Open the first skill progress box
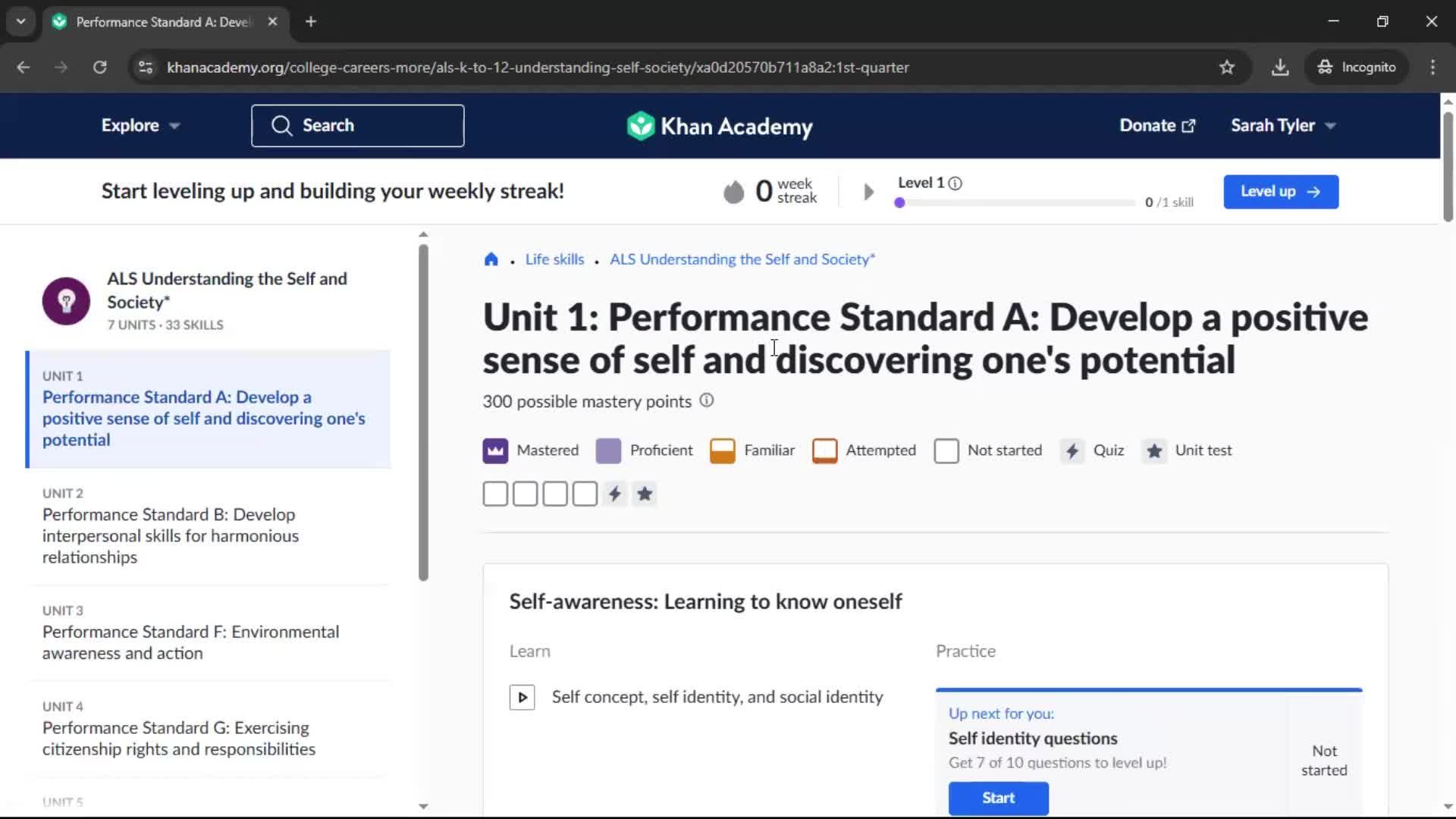The width and height of the screenshot is (1456, 819). point(495,494)
